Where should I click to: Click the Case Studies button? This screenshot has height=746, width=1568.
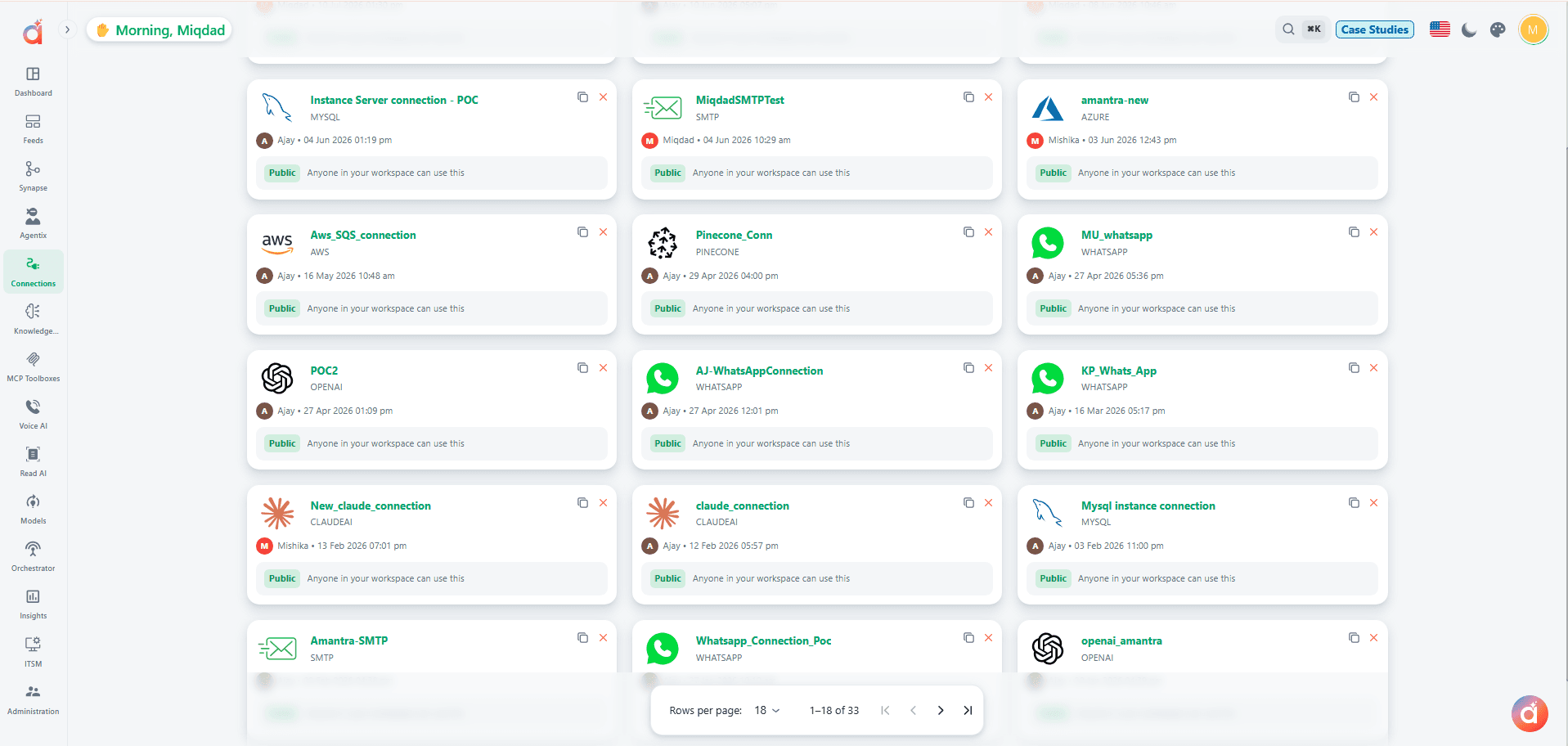[x=1374, y=29]
